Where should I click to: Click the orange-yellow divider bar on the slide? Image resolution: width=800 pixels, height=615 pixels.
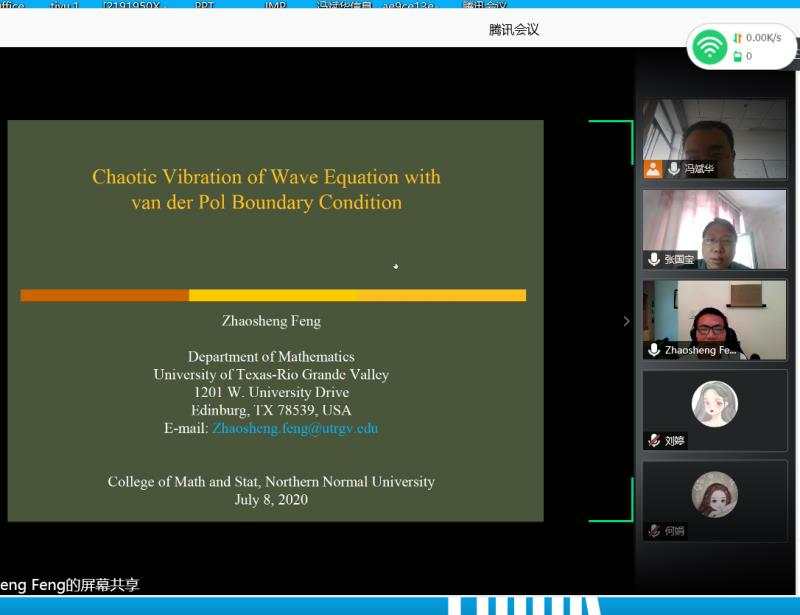tap(273, 295)
